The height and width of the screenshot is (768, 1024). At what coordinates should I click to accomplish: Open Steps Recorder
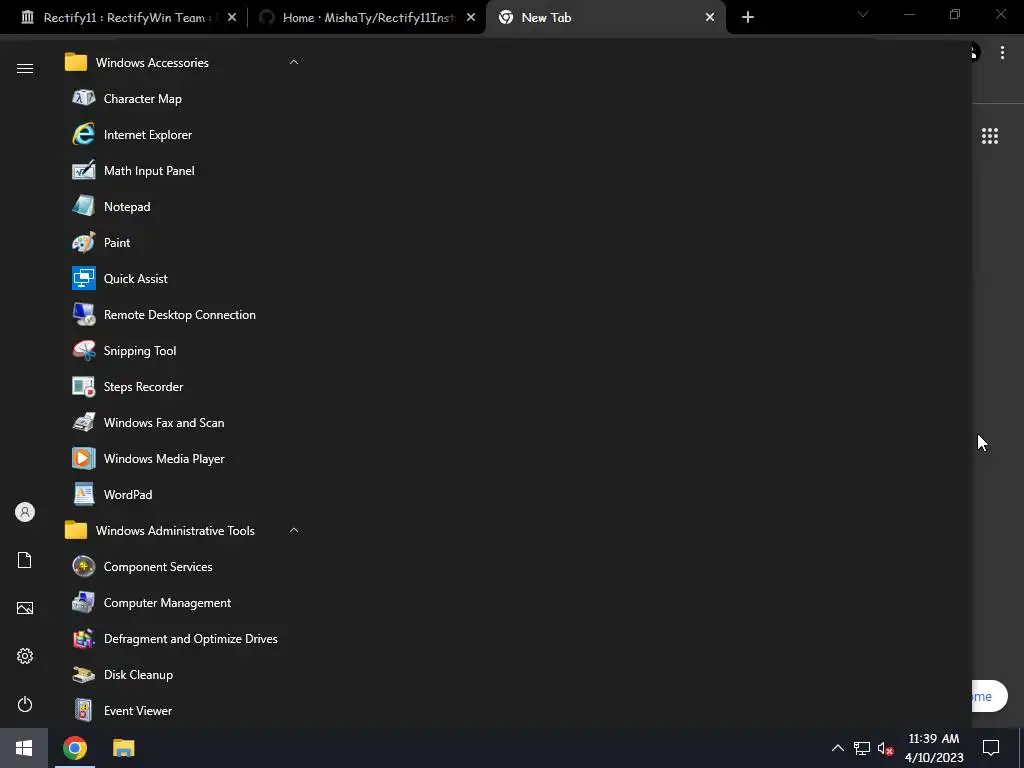click(183, 387)
